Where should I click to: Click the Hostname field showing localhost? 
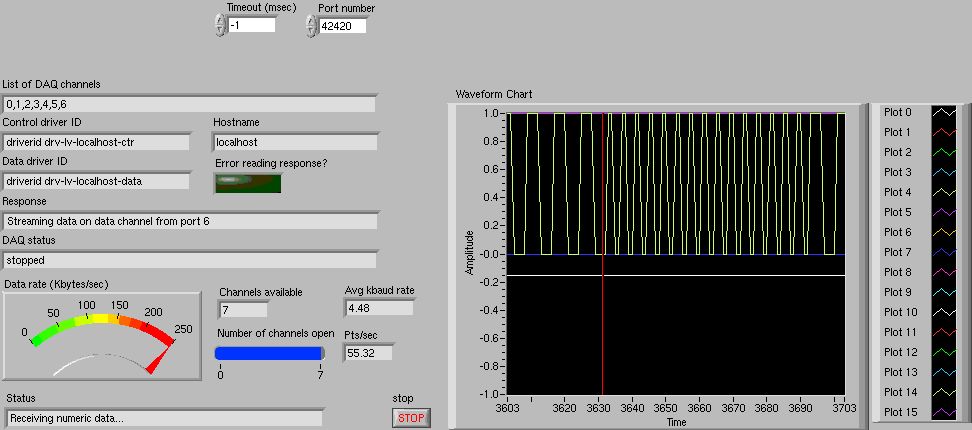[295, 143]
